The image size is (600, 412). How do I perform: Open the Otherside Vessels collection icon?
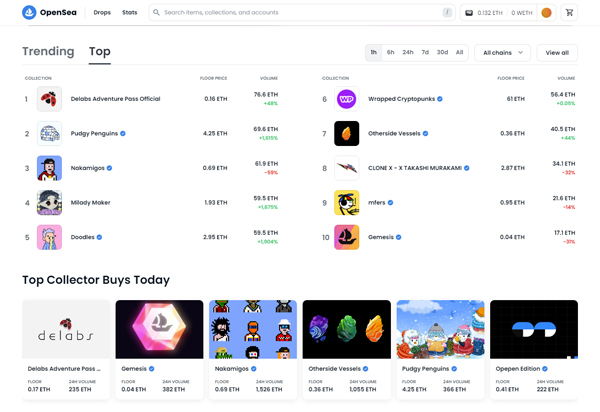[347, 134]
